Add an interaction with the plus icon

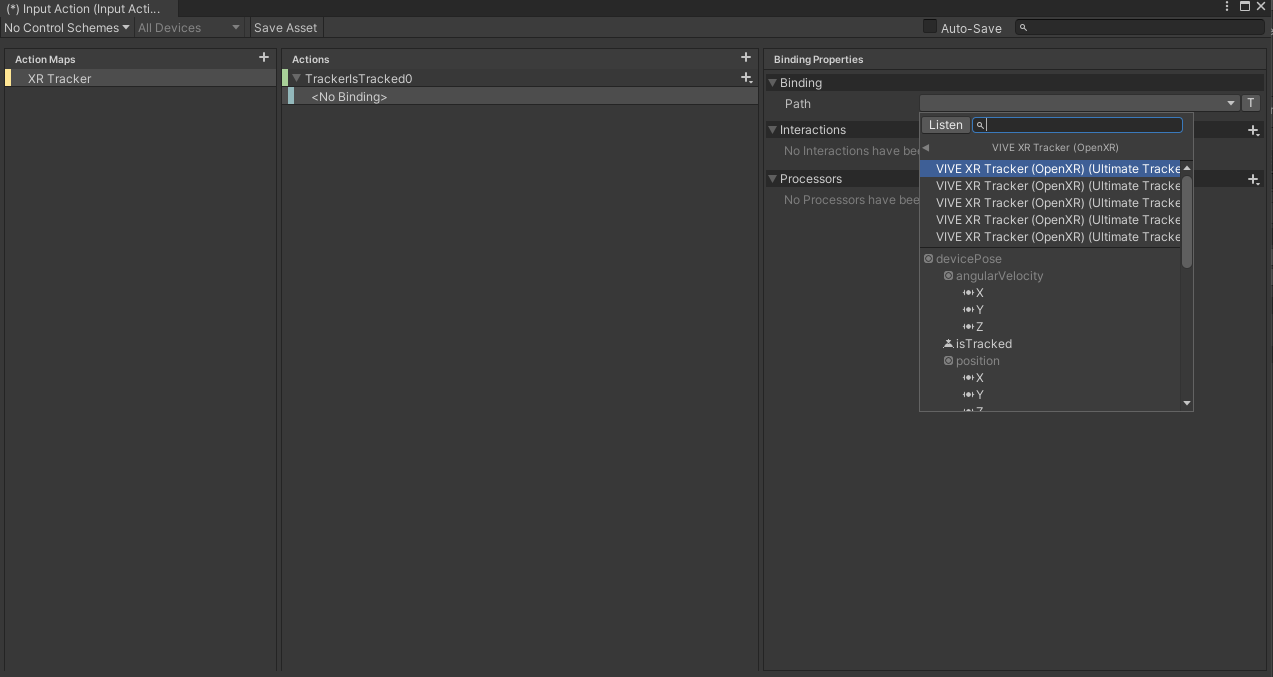click(1254, 130)
